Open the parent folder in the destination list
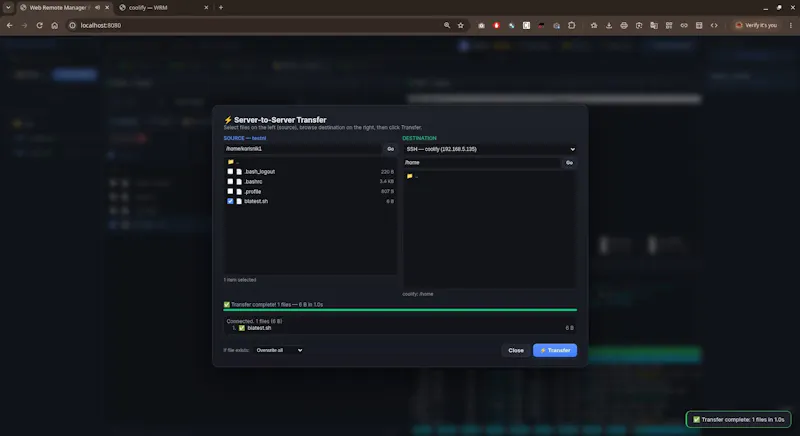 (x=412, y=176)
